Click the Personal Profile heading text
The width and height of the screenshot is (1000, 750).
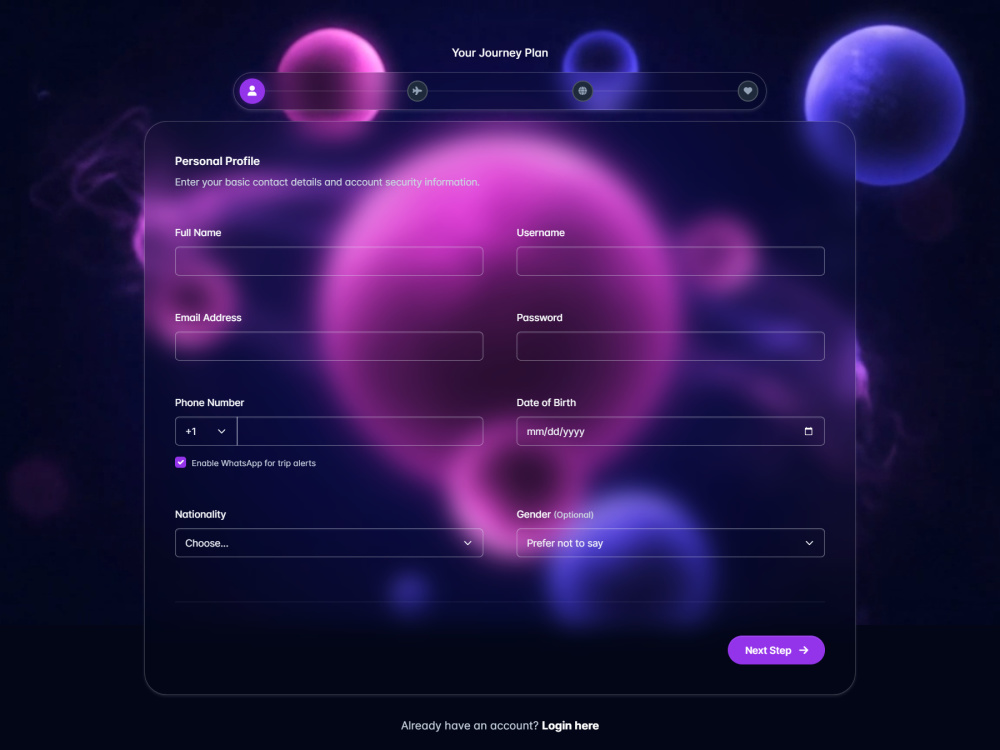[217, 161]
